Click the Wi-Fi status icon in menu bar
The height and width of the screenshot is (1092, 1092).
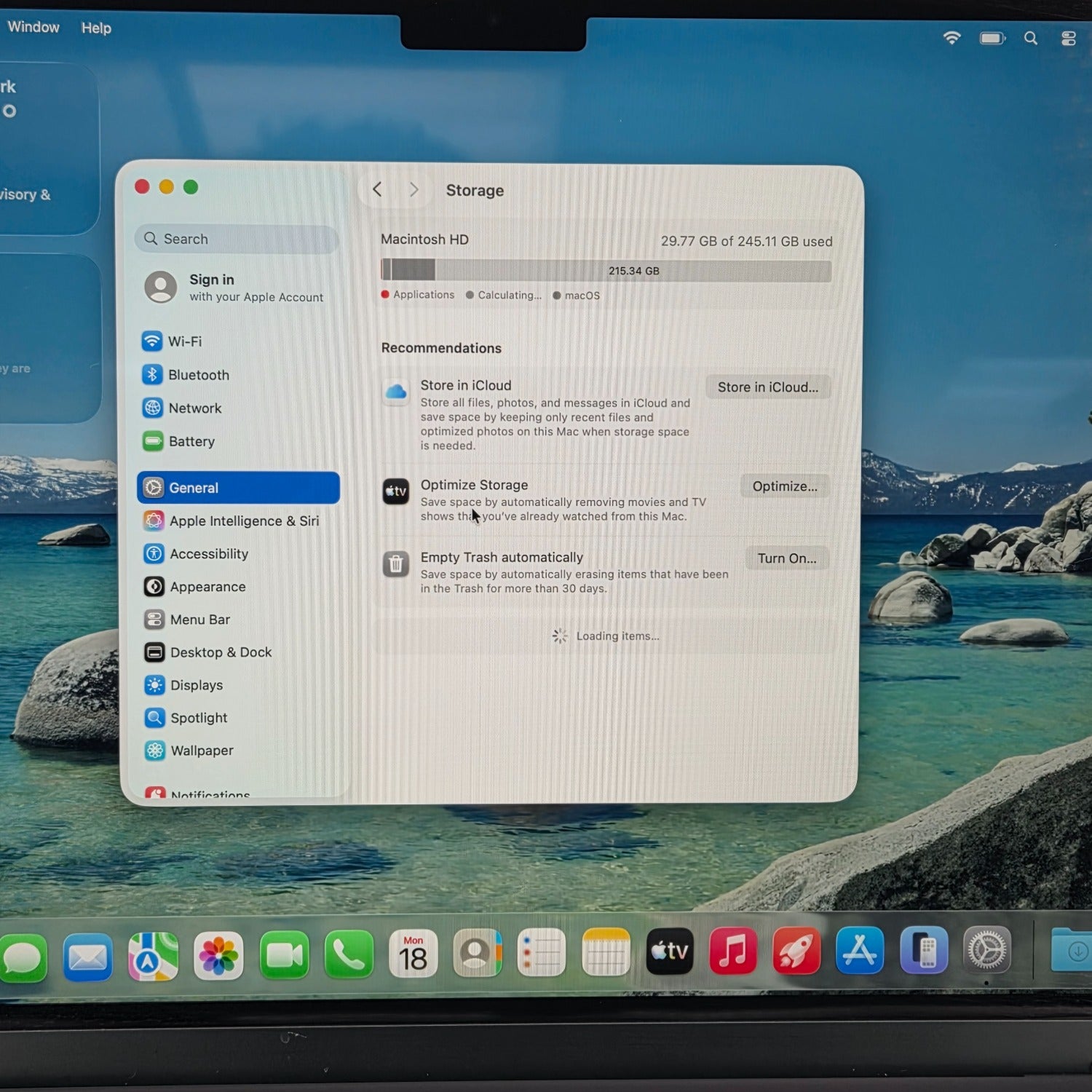click(x=951, y=38)
